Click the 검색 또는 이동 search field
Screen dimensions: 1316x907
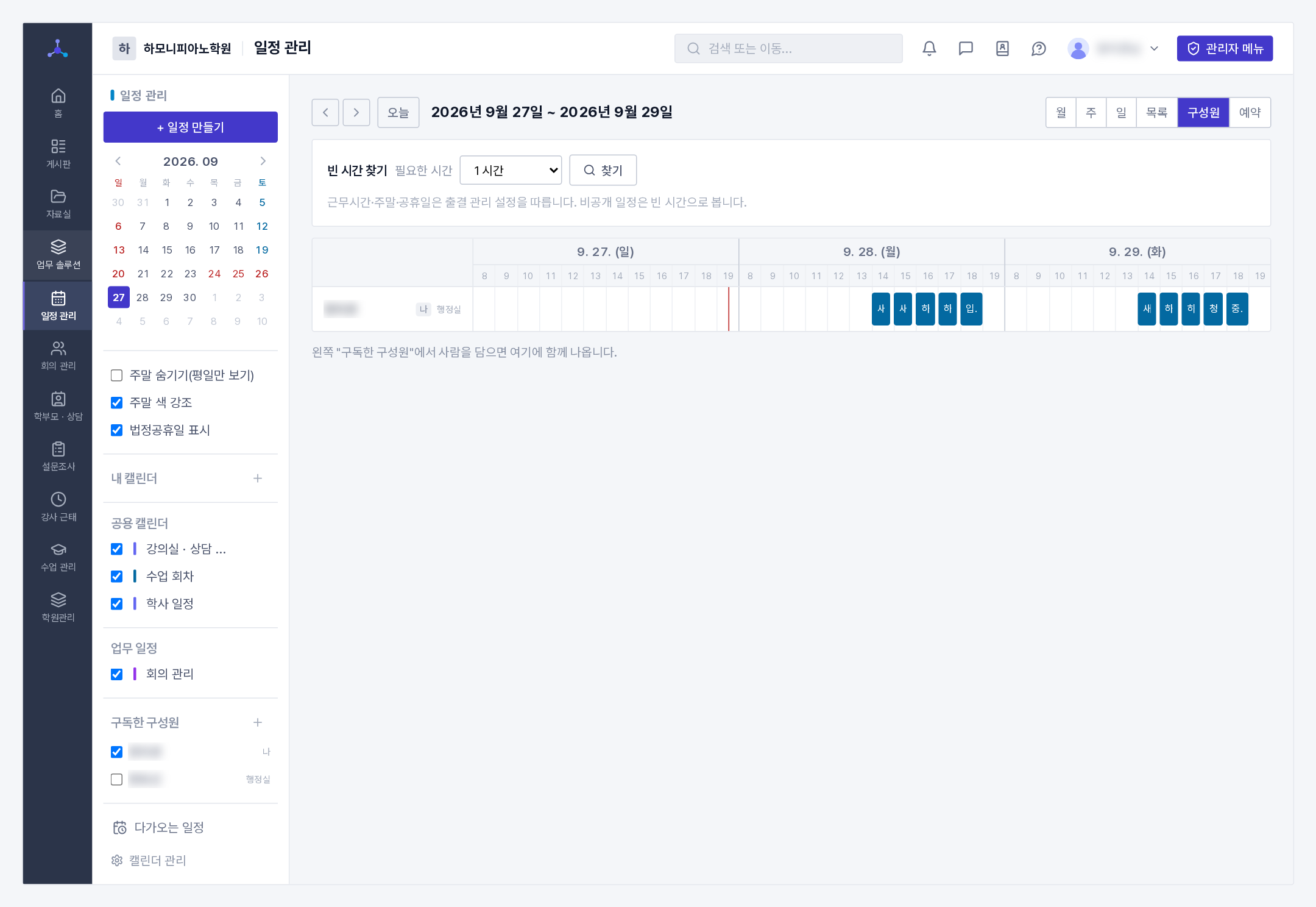pyautogui.click(x=788, y=48)
